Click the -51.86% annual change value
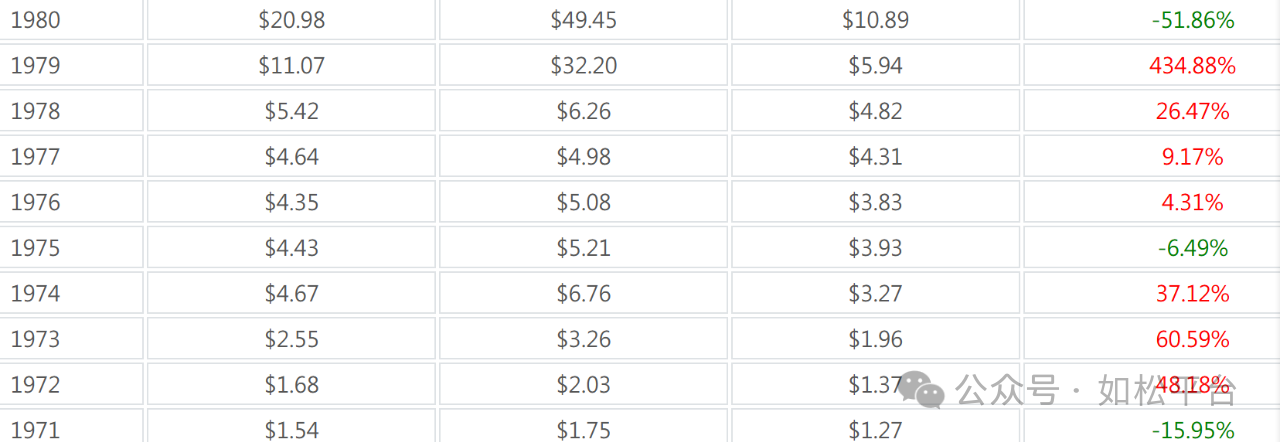 click(x=1193, y=20)
